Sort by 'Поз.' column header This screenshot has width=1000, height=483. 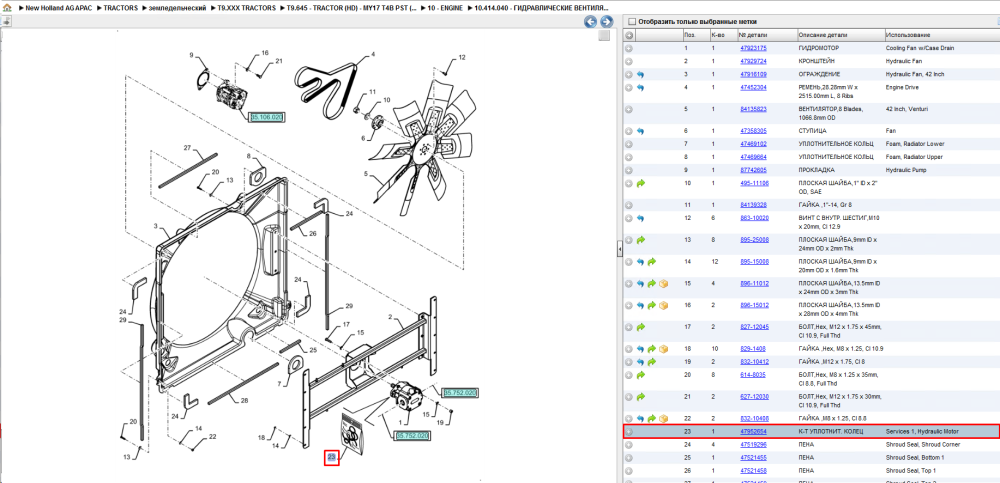[x=695, y=35]
